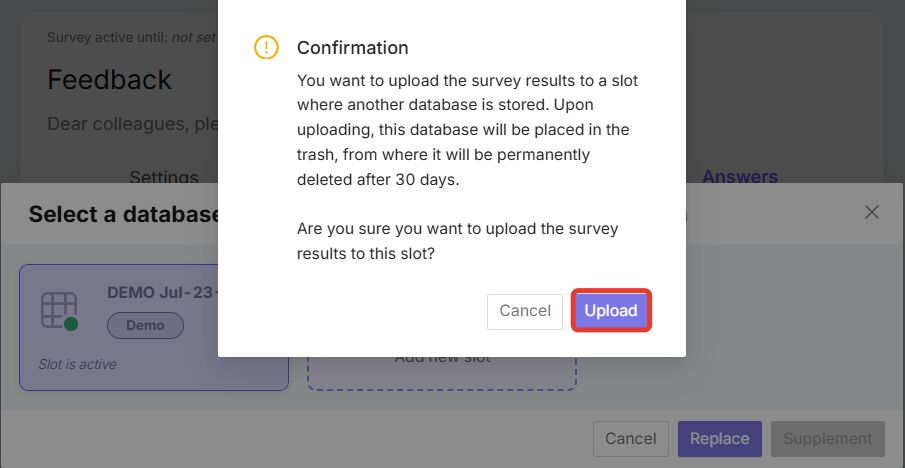Screen dimensions: 905x468
Task: Click the Replace button
Action: pos(719,438)
